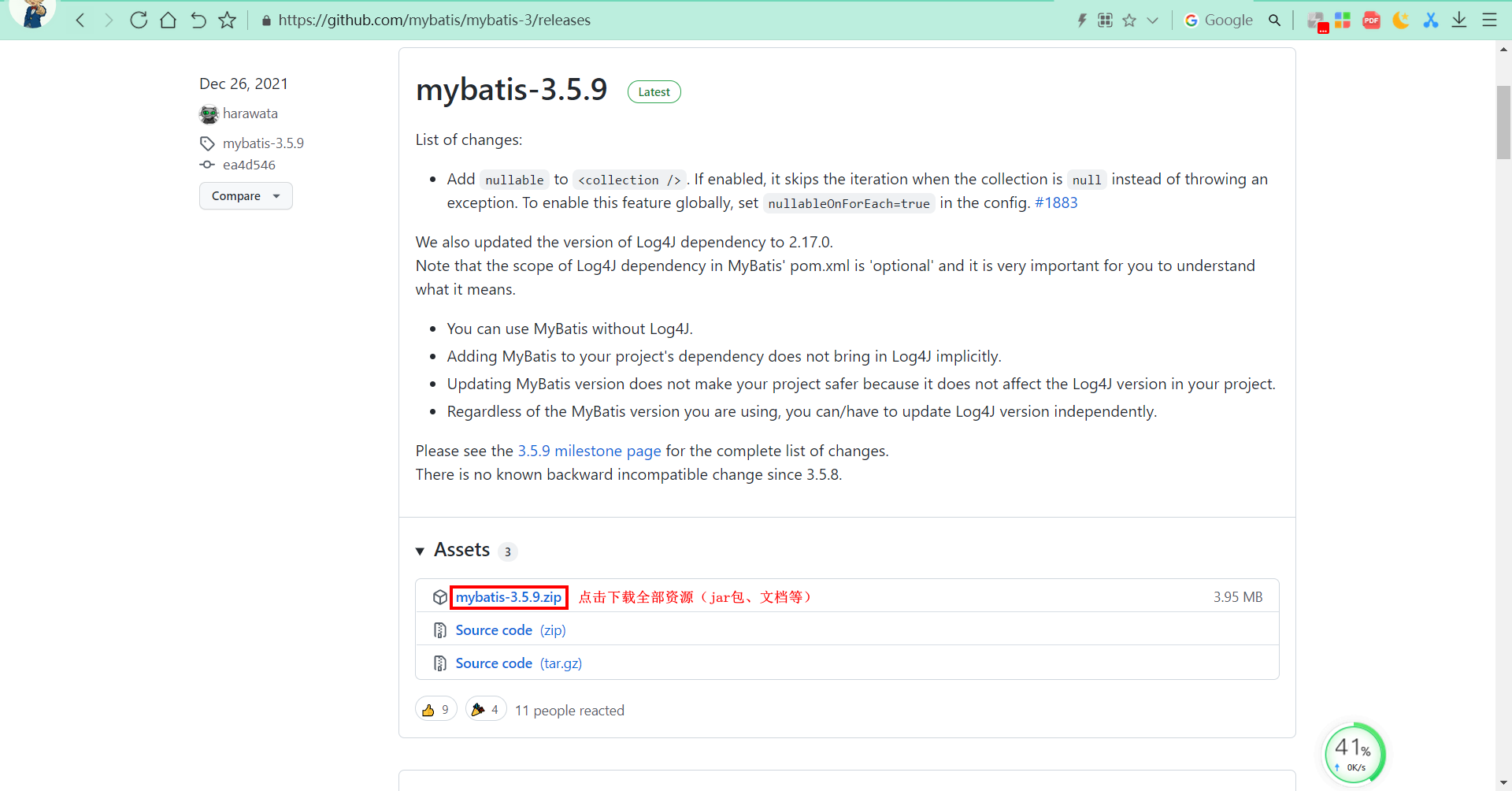Open the QR code grid icon

1106,20
